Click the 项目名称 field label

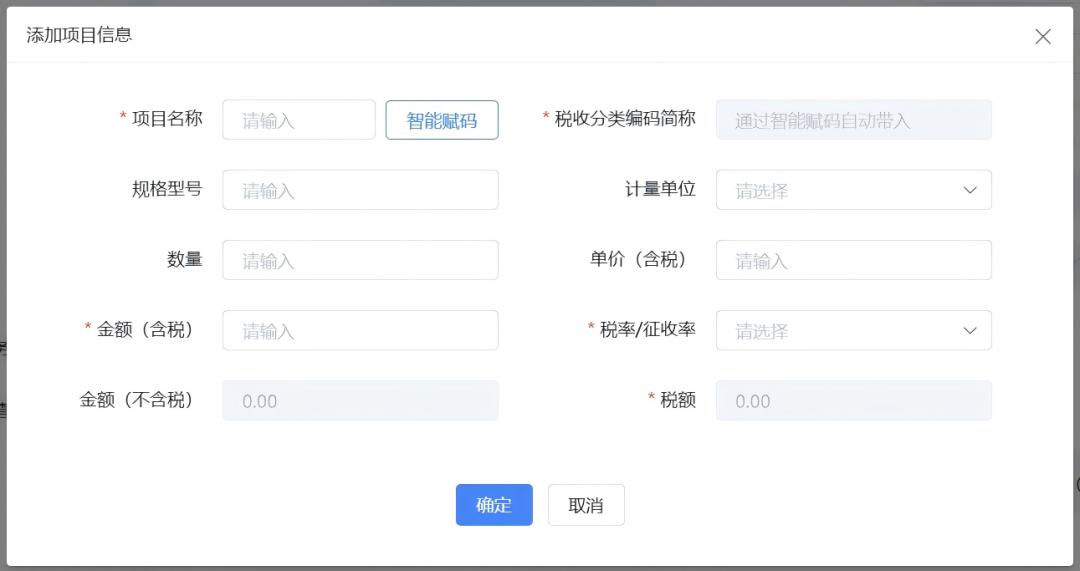click(167, 118)
